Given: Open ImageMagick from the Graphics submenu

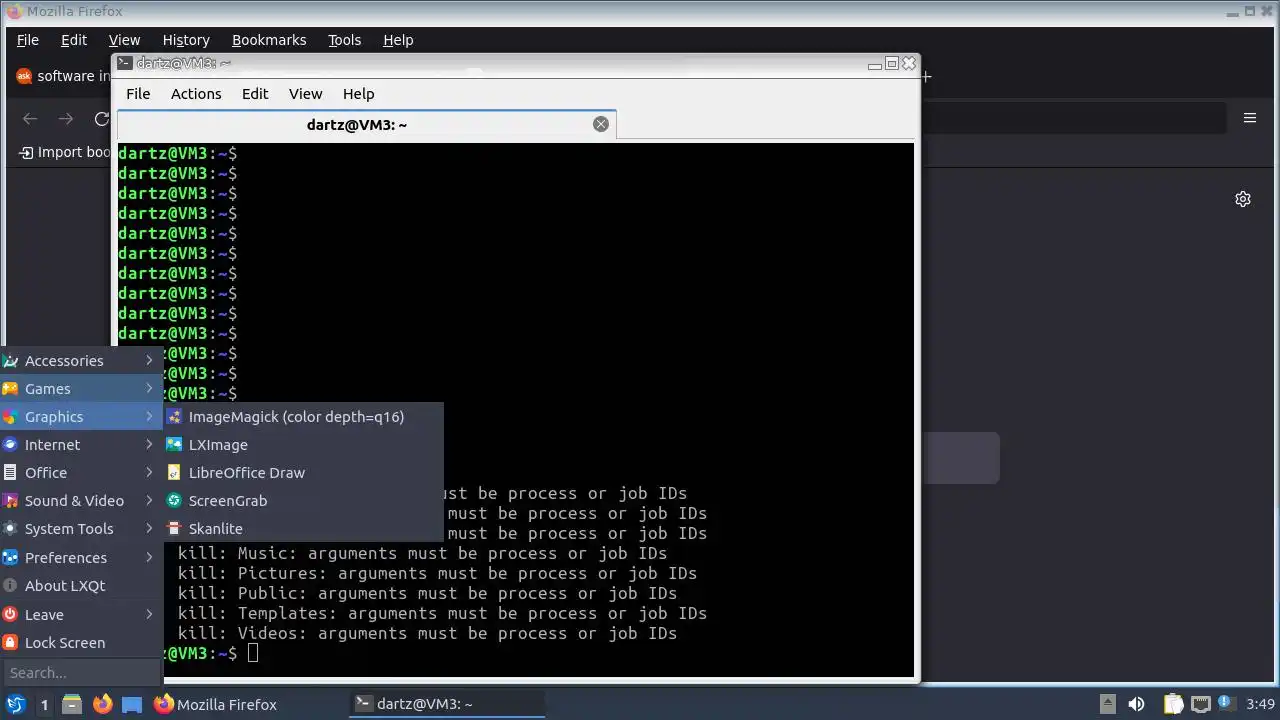Looking at the screenshot, I should point(303,417).
